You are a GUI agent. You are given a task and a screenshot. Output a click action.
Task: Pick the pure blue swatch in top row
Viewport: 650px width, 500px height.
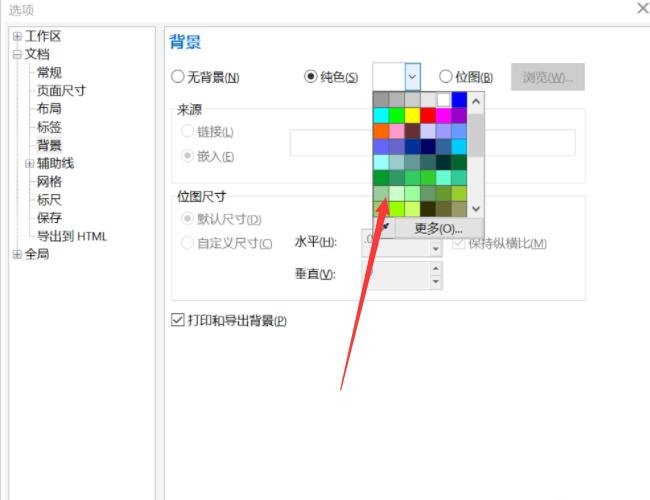click(459, 100)
